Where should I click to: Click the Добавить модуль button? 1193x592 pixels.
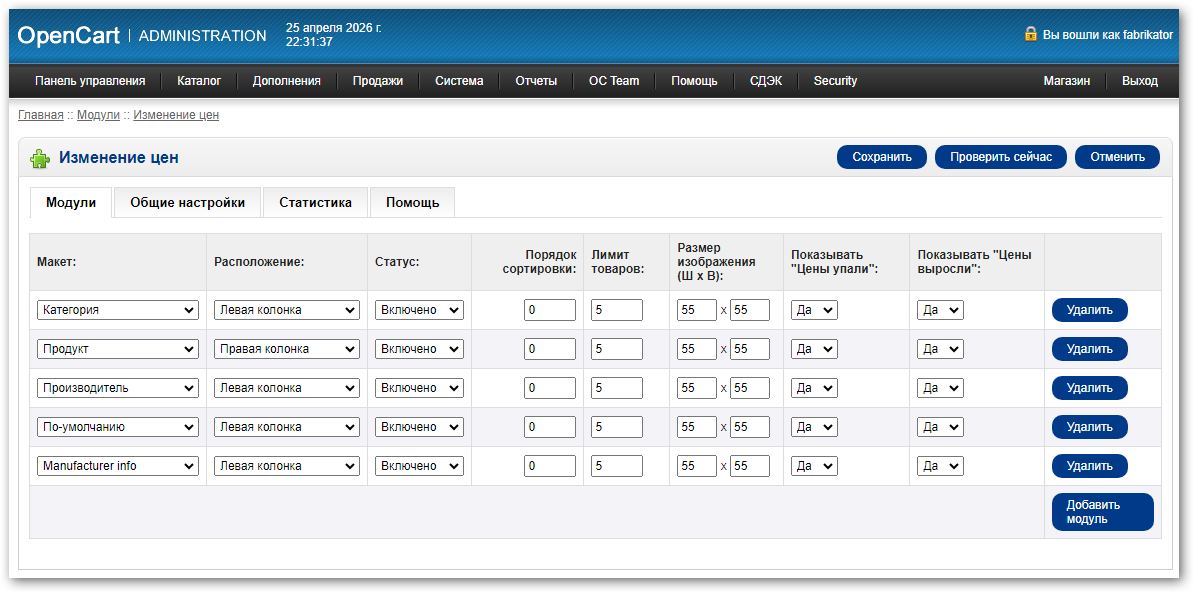coord(1102,512)
